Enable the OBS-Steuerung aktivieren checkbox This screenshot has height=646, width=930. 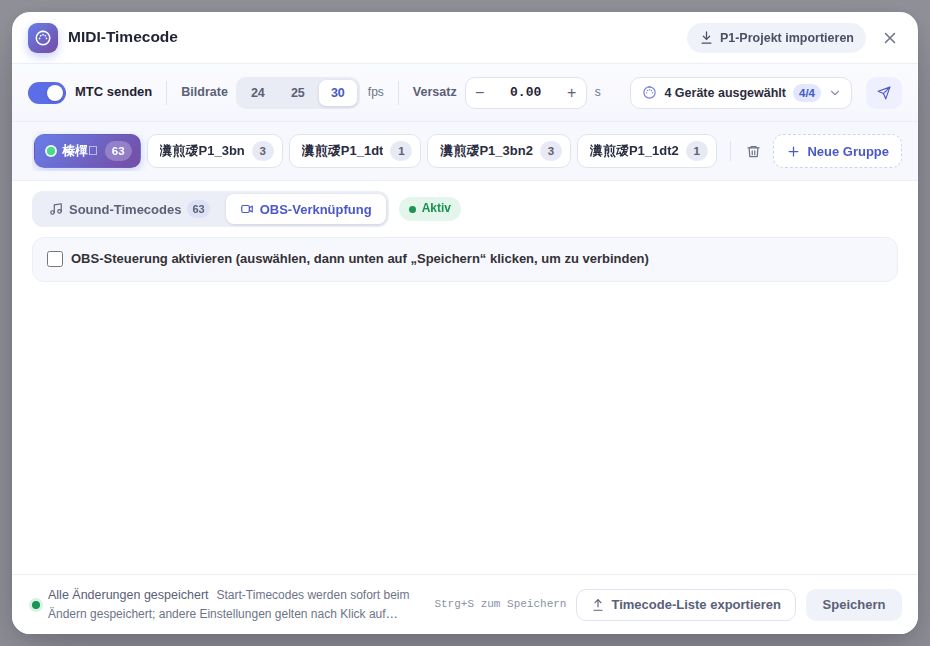tap(55, 259)
